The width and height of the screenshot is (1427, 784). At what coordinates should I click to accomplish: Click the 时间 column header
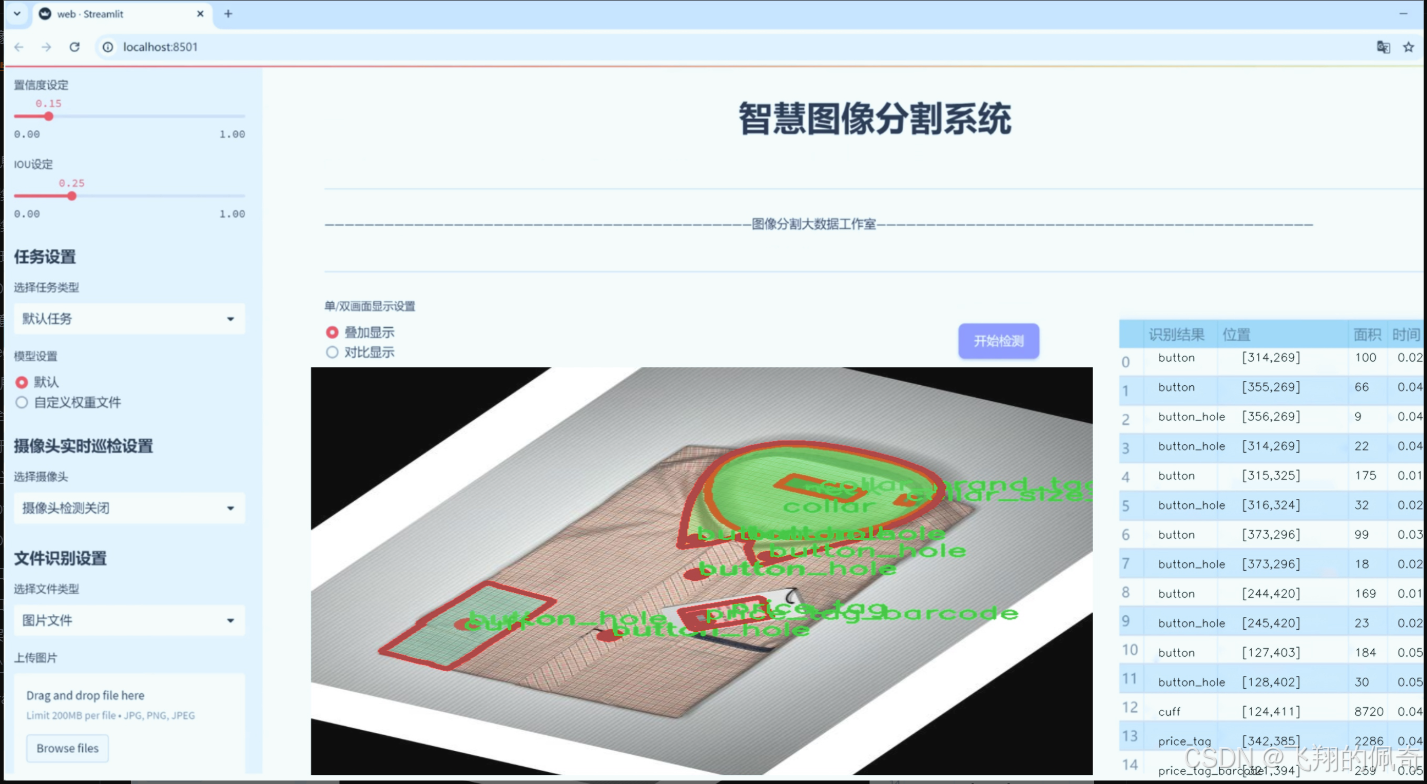point(1405,334)
